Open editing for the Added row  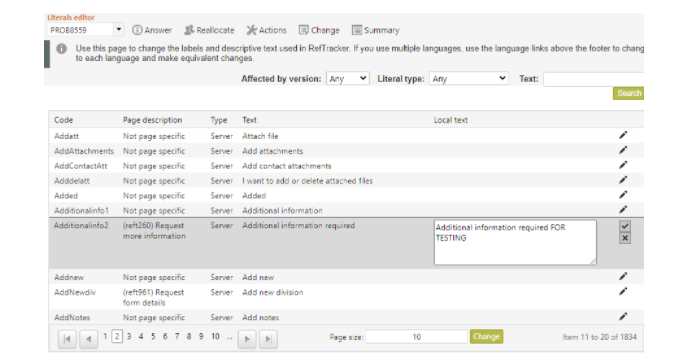tap(623, 195)
